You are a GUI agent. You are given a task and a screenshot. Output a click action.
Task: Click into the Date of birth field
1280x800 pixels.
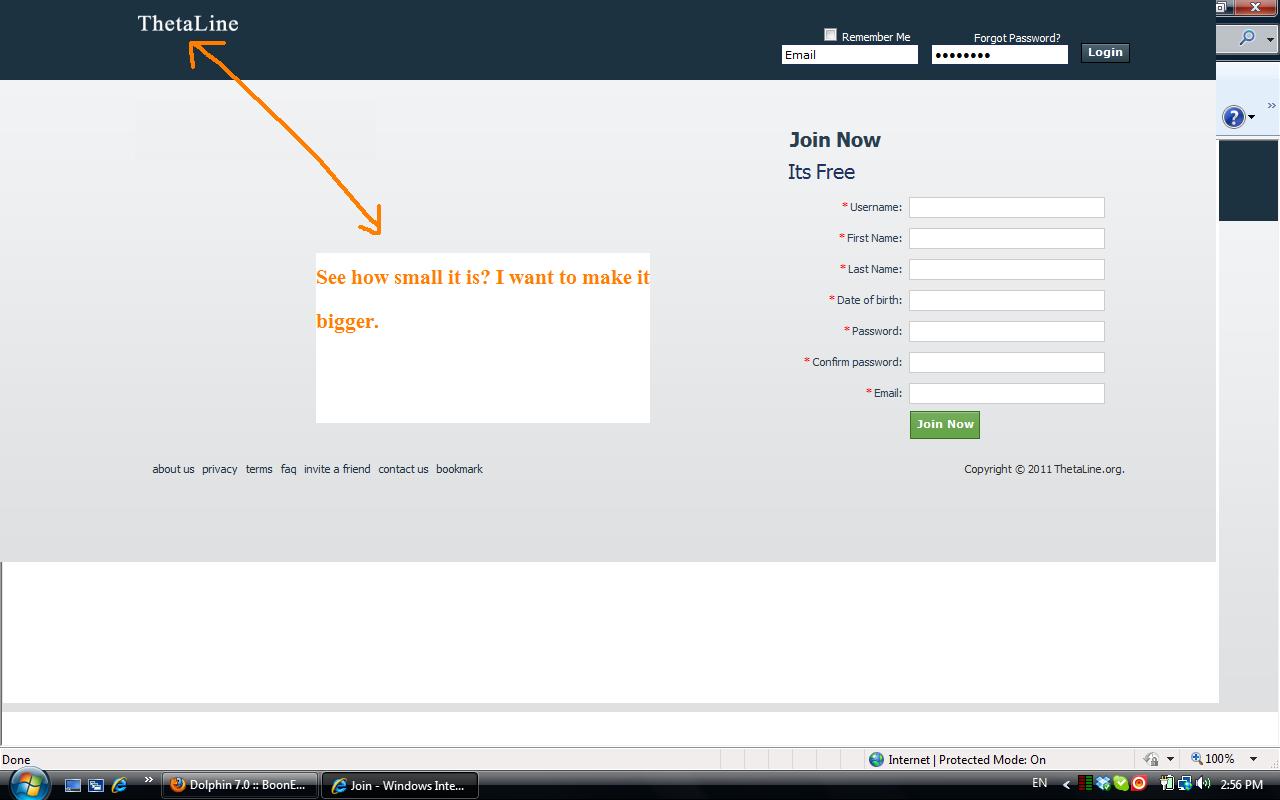pyautogui.click(x=1007, y=300)
